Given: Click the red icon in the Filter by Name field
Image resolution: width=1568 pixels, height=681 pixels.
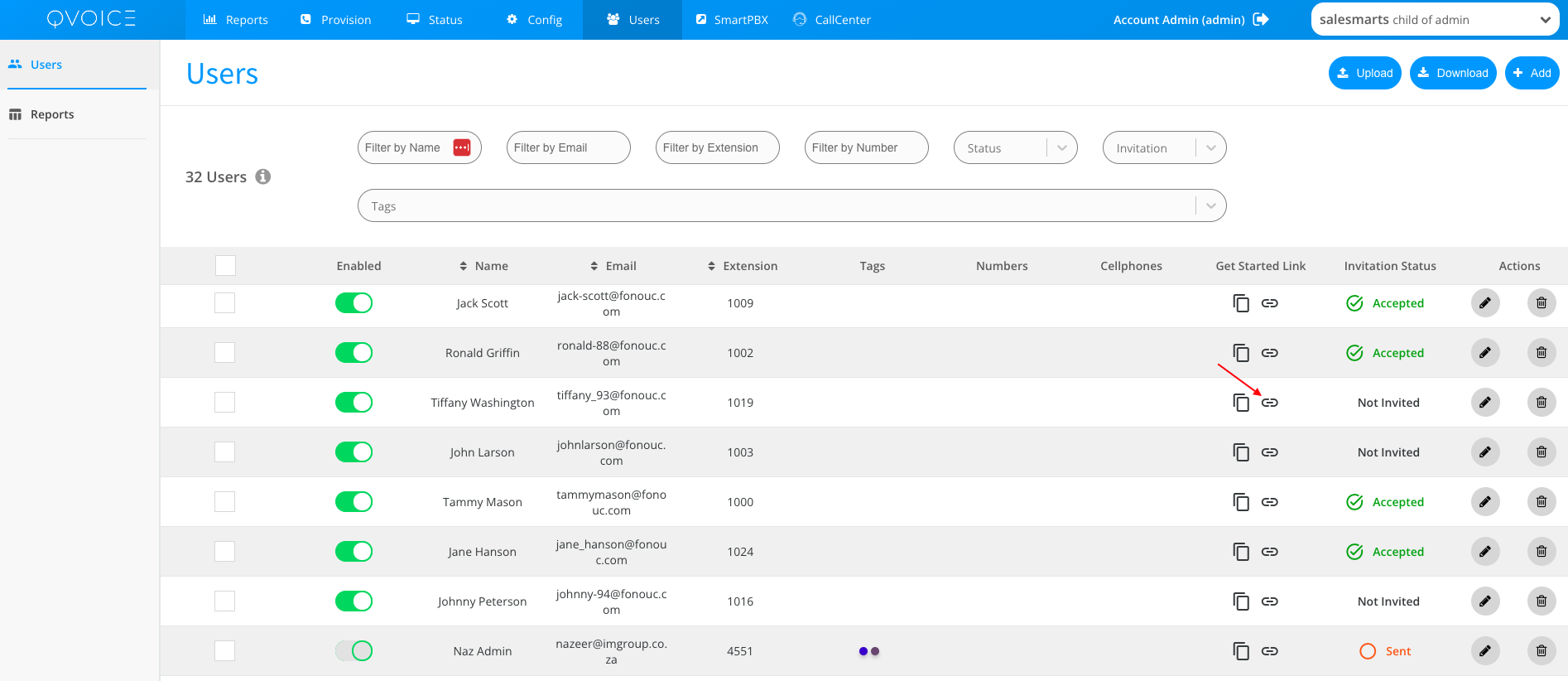Looking at the screenshot, I should point(461,147).
